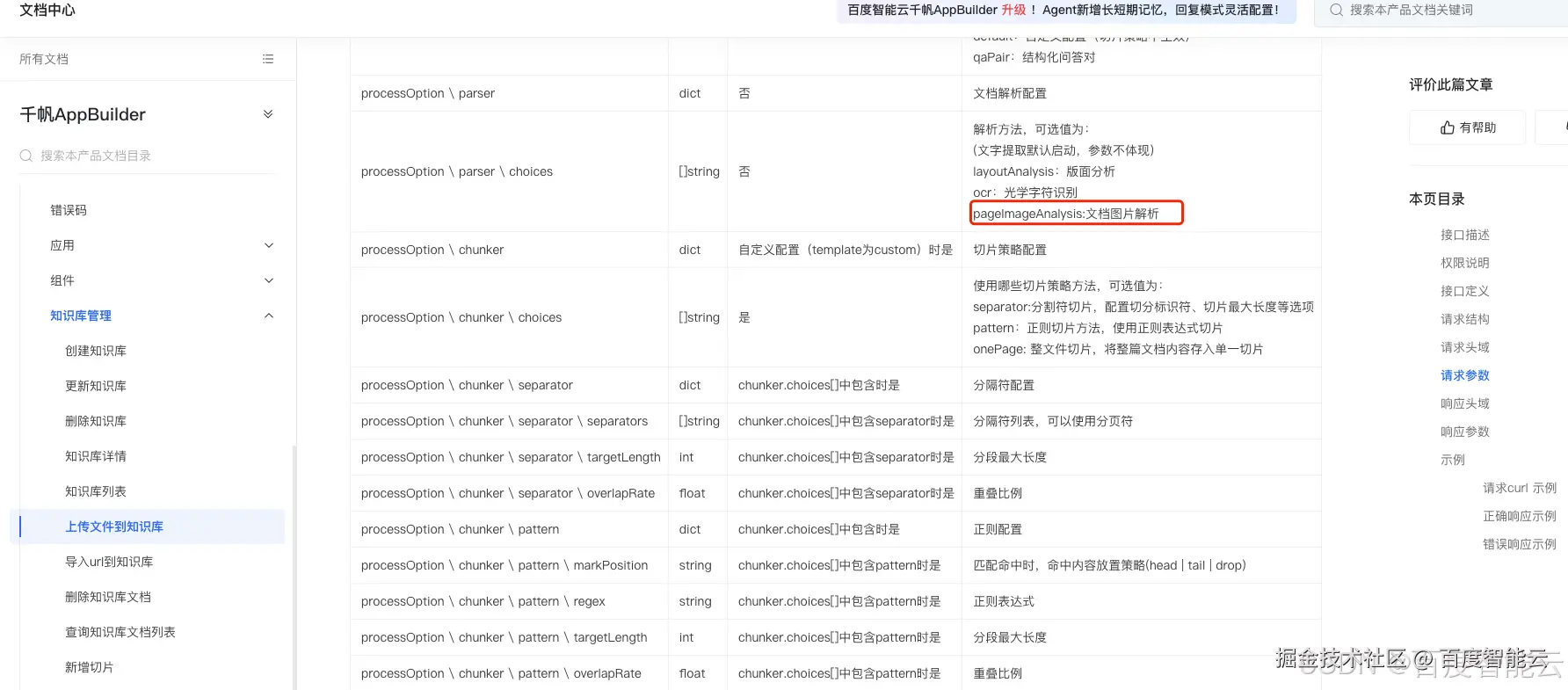Jump to 接口定义 section
Screen dimensions: 1568x690
(1465, 291)
